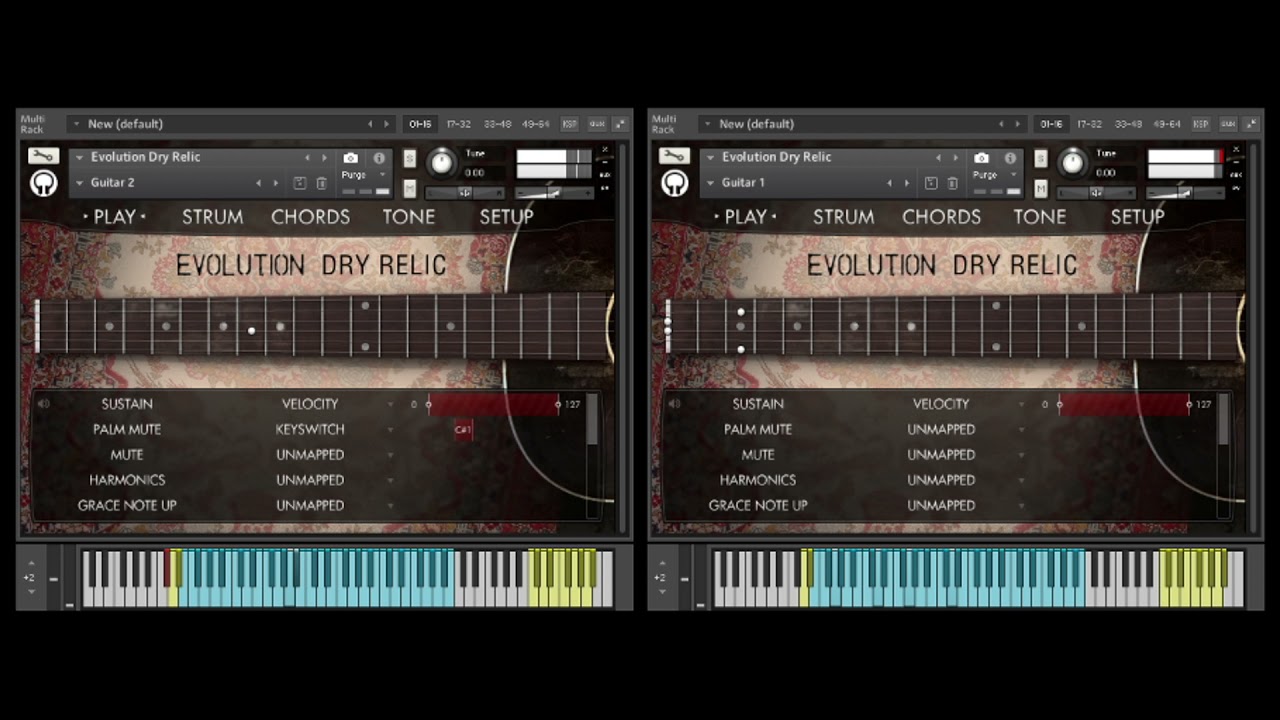Open SUSTAIN velocity mapping dropdown in Guitar 2

click(390, 404)
